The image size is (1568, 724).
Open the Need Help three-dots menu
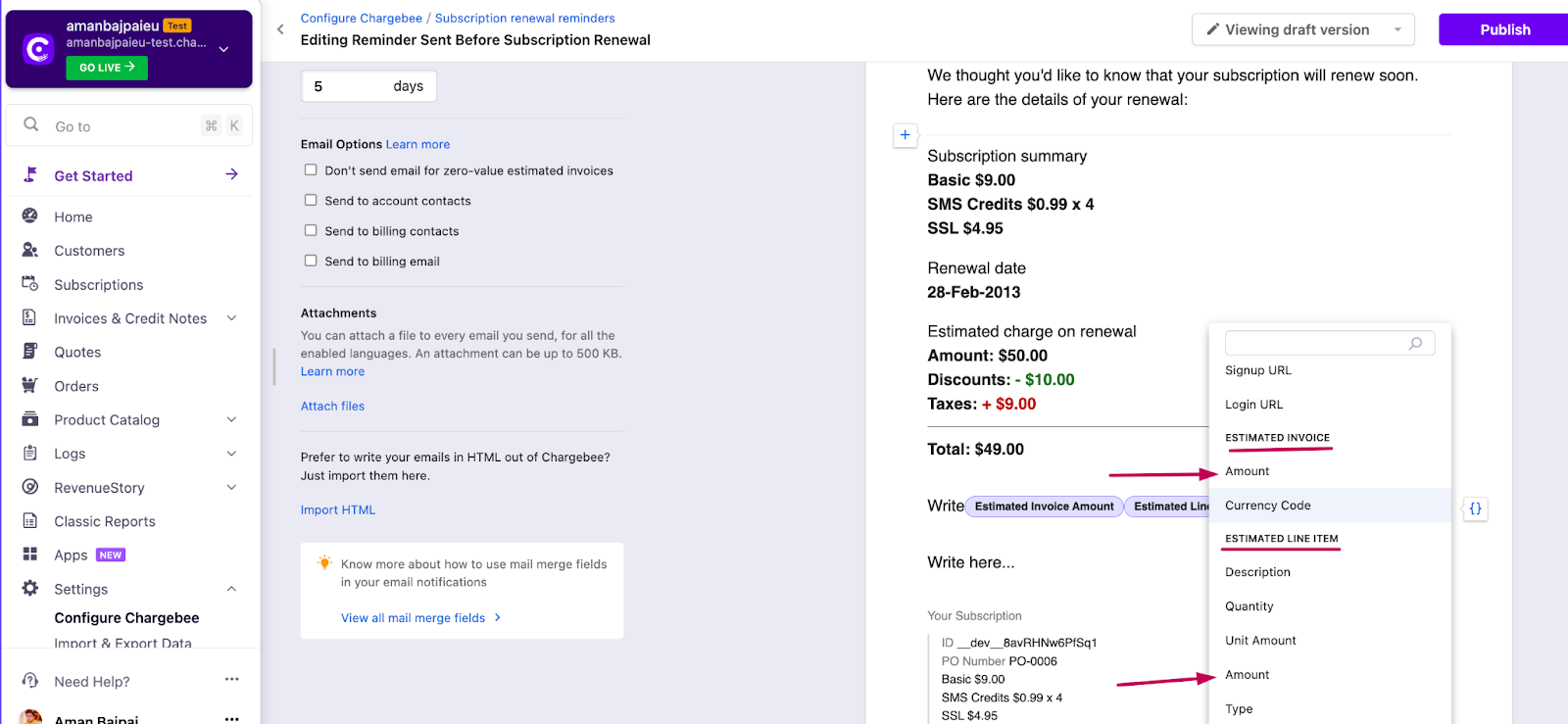231,680
